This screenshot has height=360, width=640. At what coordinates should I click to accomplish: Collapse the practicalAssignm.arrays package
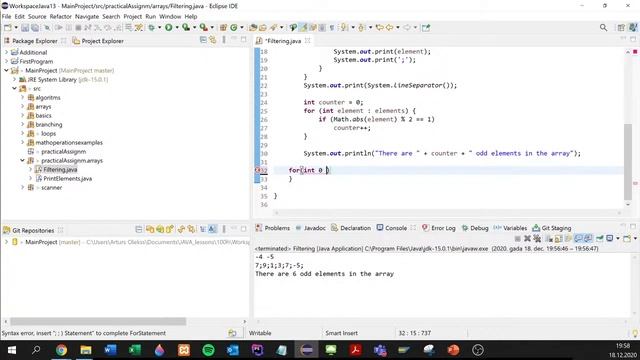pos(22,160)
